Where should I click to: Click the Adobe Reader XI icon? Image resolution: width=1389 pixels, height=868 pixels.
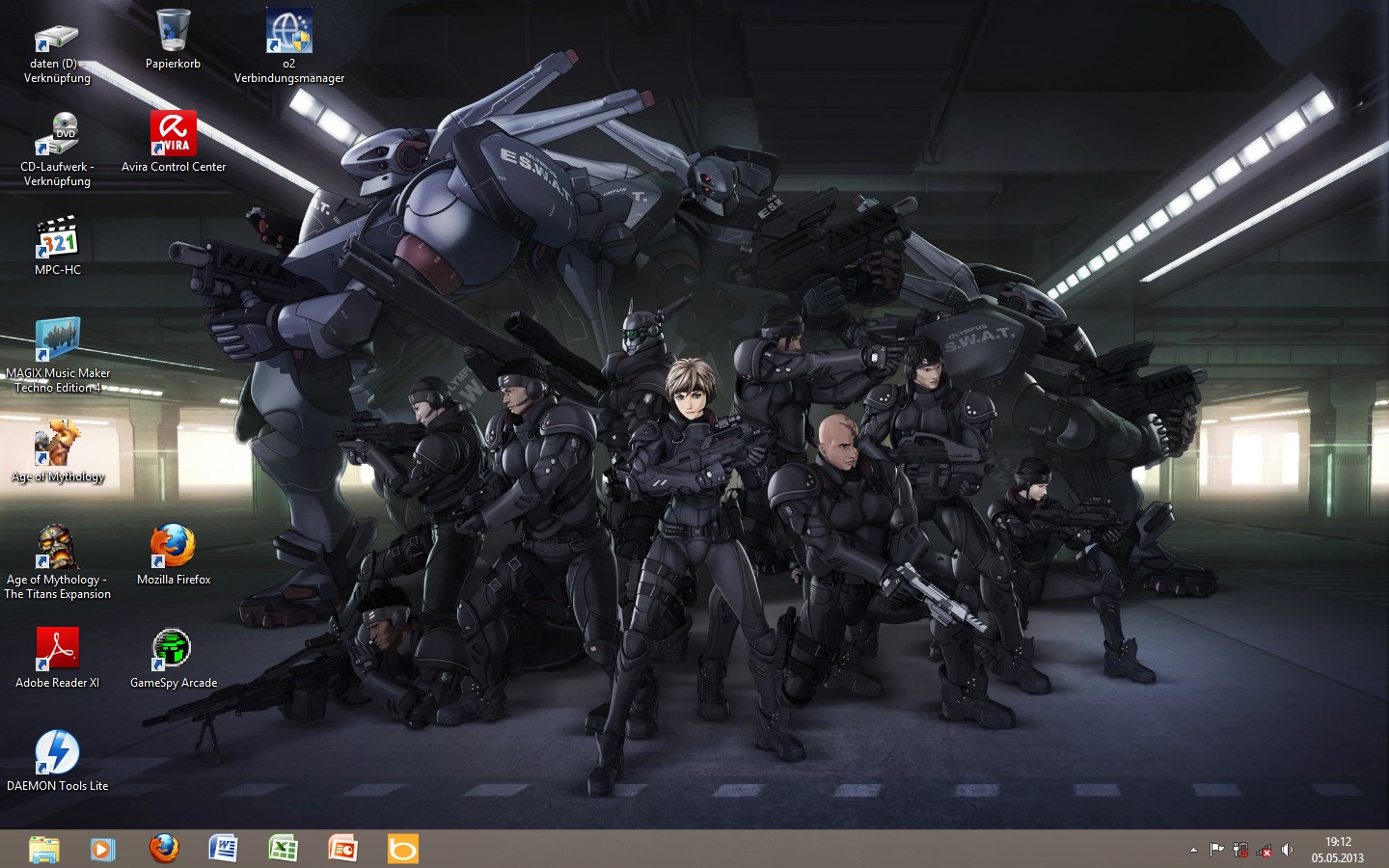[x=58, y=650]
